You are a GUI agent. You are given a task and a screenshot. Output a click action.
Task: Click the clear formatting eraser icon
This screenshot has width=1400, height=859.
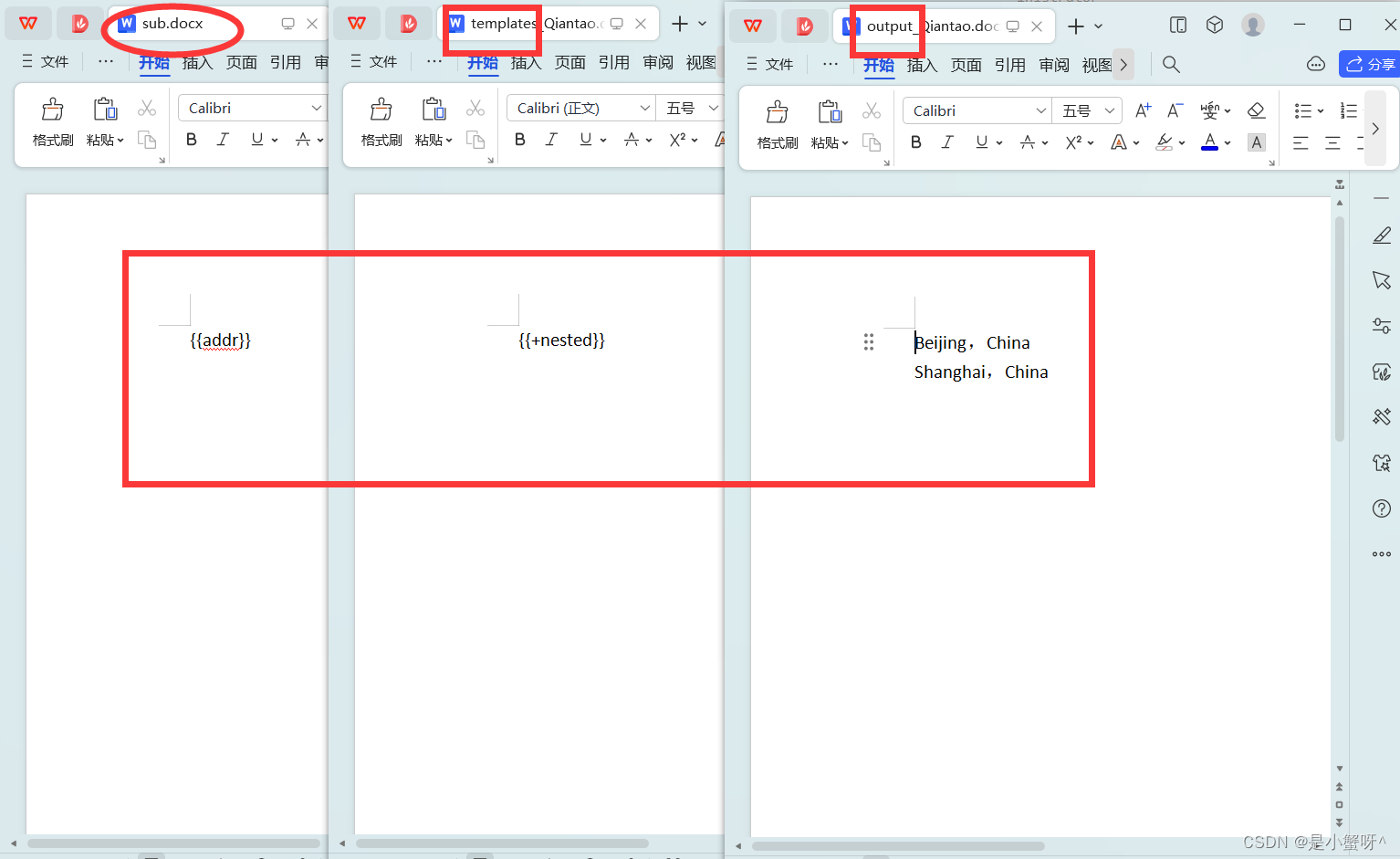[1257, 110]
